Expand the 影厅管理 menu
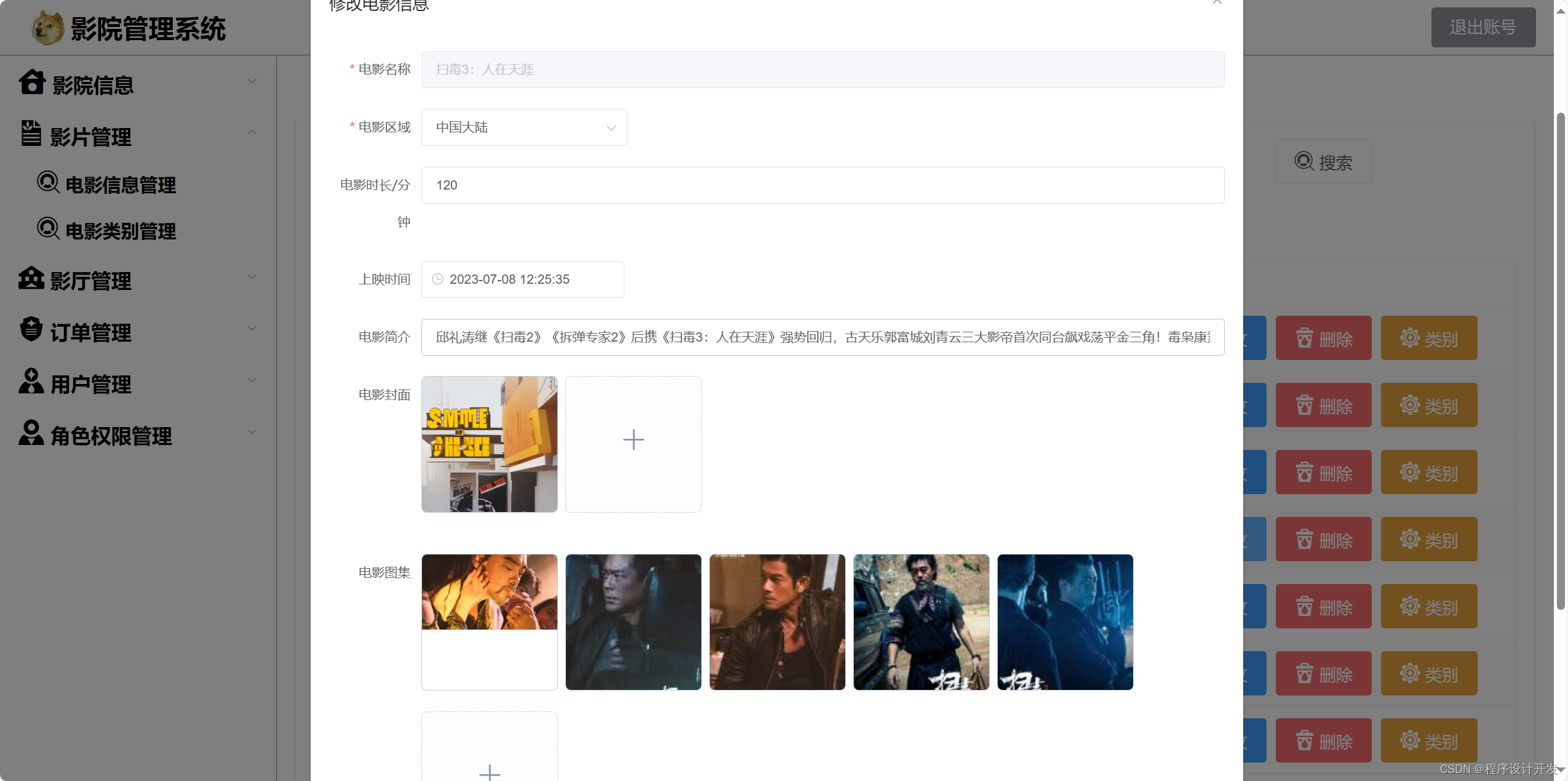This screenshot has width=1568, height=781. tap(252, 277)
